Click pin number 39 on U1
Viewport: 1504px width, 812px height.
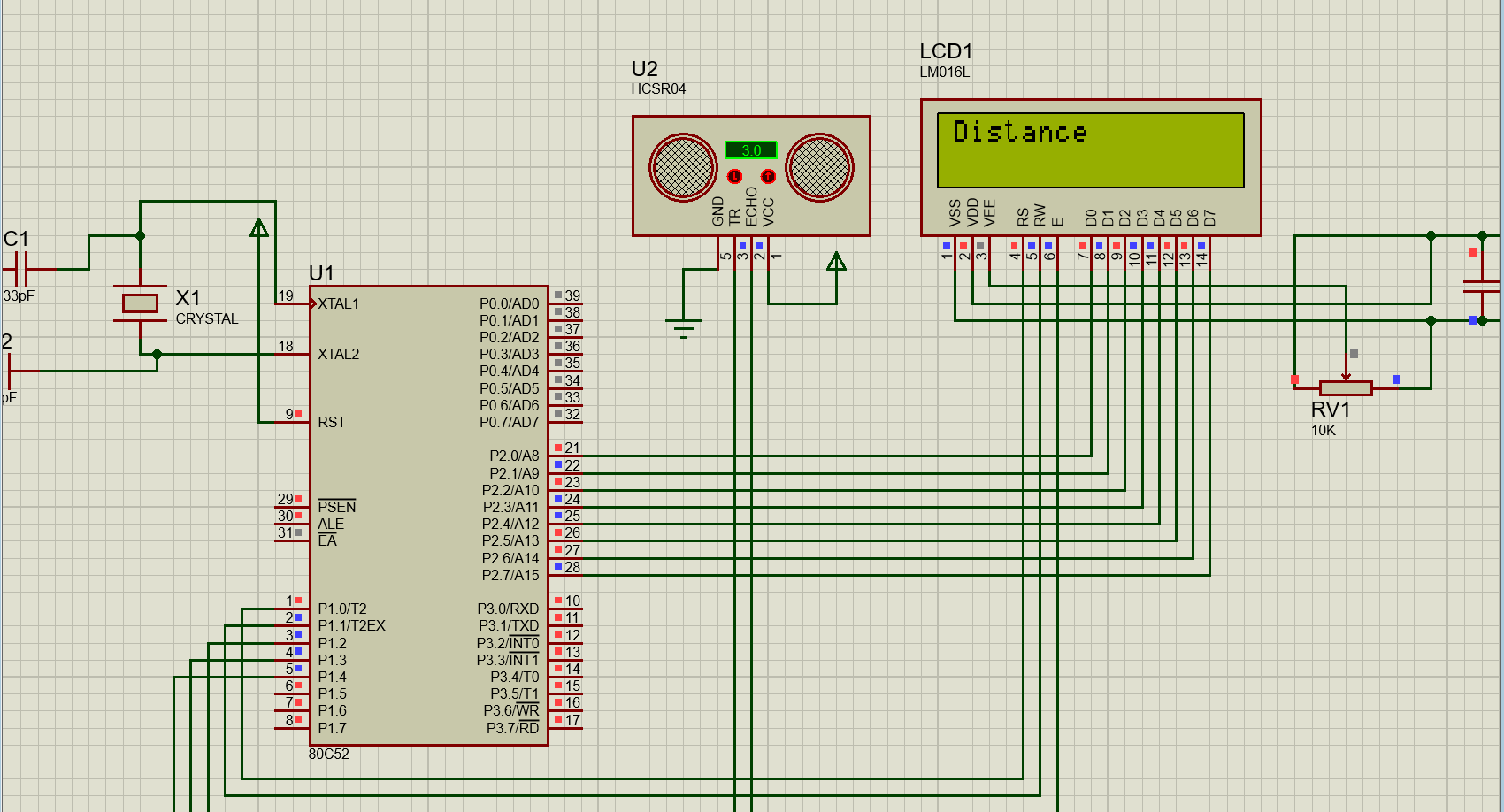[x=572, y=296]
